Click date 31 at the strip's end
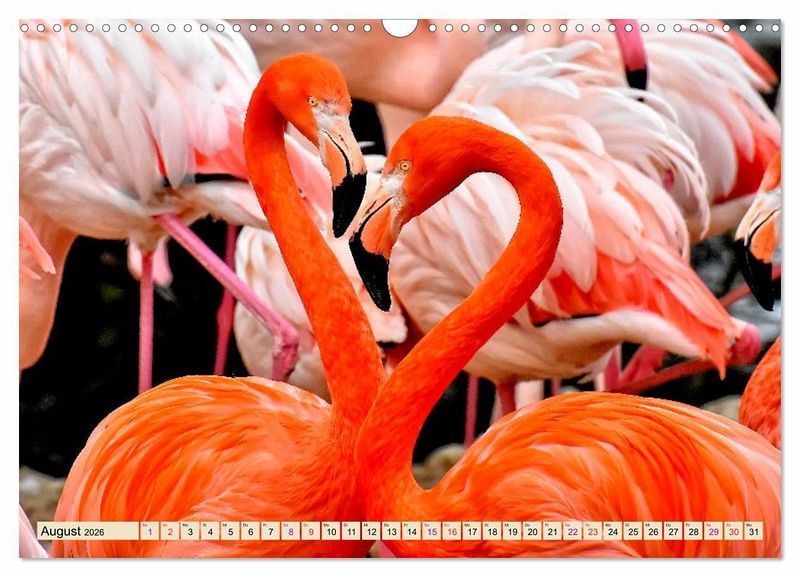 pyautogui.click(x=753, y=531)
